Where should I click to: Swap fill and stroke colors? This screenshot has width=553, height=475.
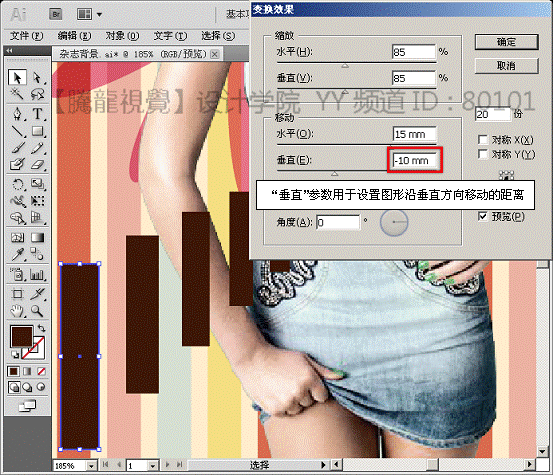[42, 328]
